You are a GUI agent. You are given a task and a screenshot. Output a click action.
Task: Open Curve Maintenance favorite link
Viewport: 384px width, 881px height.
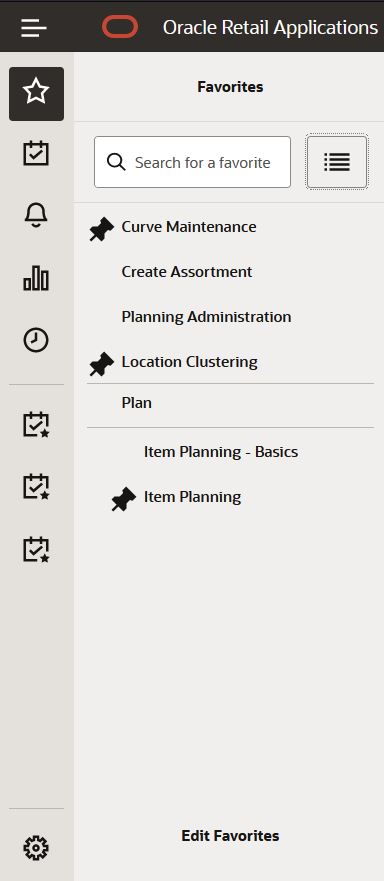(x=189, y=227)
